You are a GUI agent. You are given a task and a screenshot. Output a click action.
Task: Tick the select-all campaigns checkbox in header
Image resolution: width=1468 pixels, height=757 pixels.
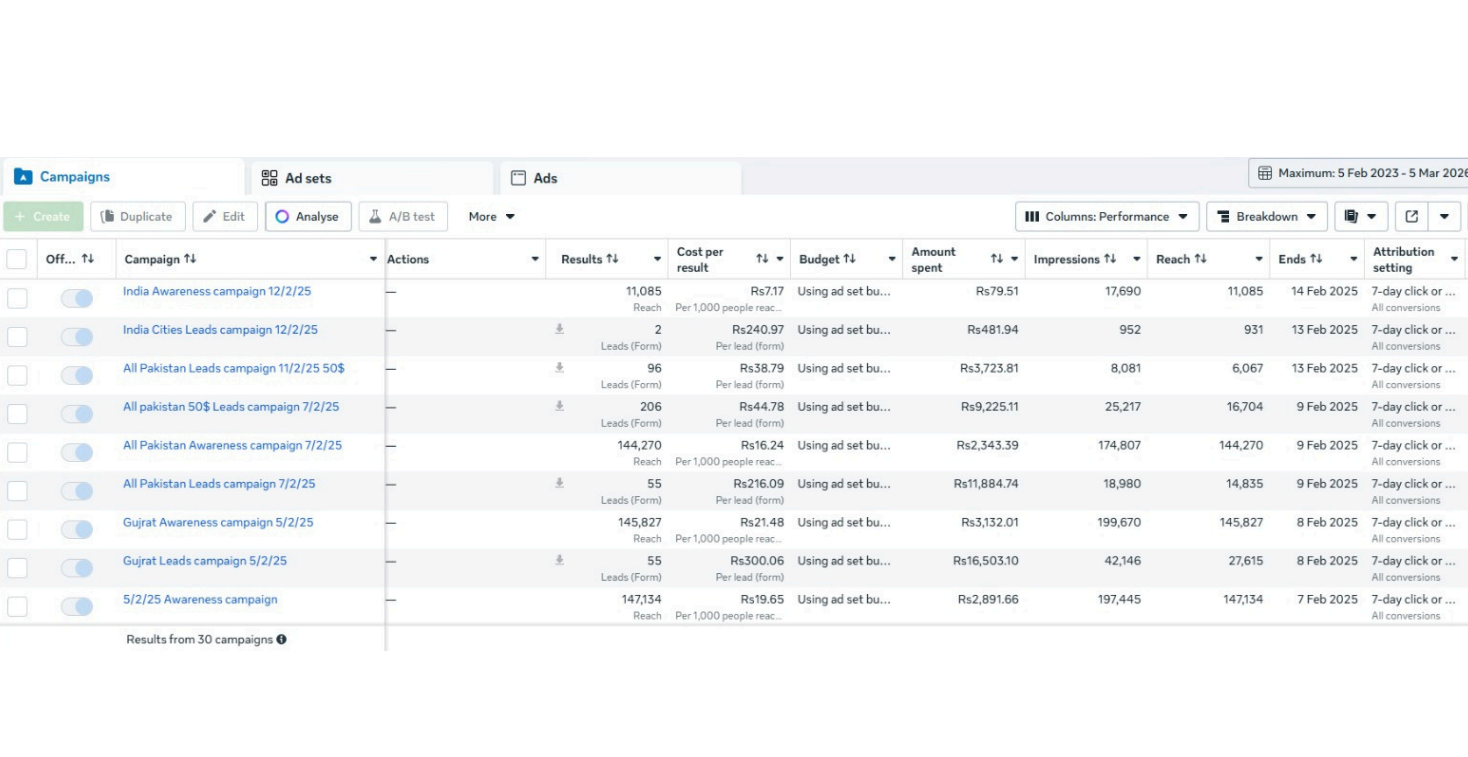pos(17,259)
